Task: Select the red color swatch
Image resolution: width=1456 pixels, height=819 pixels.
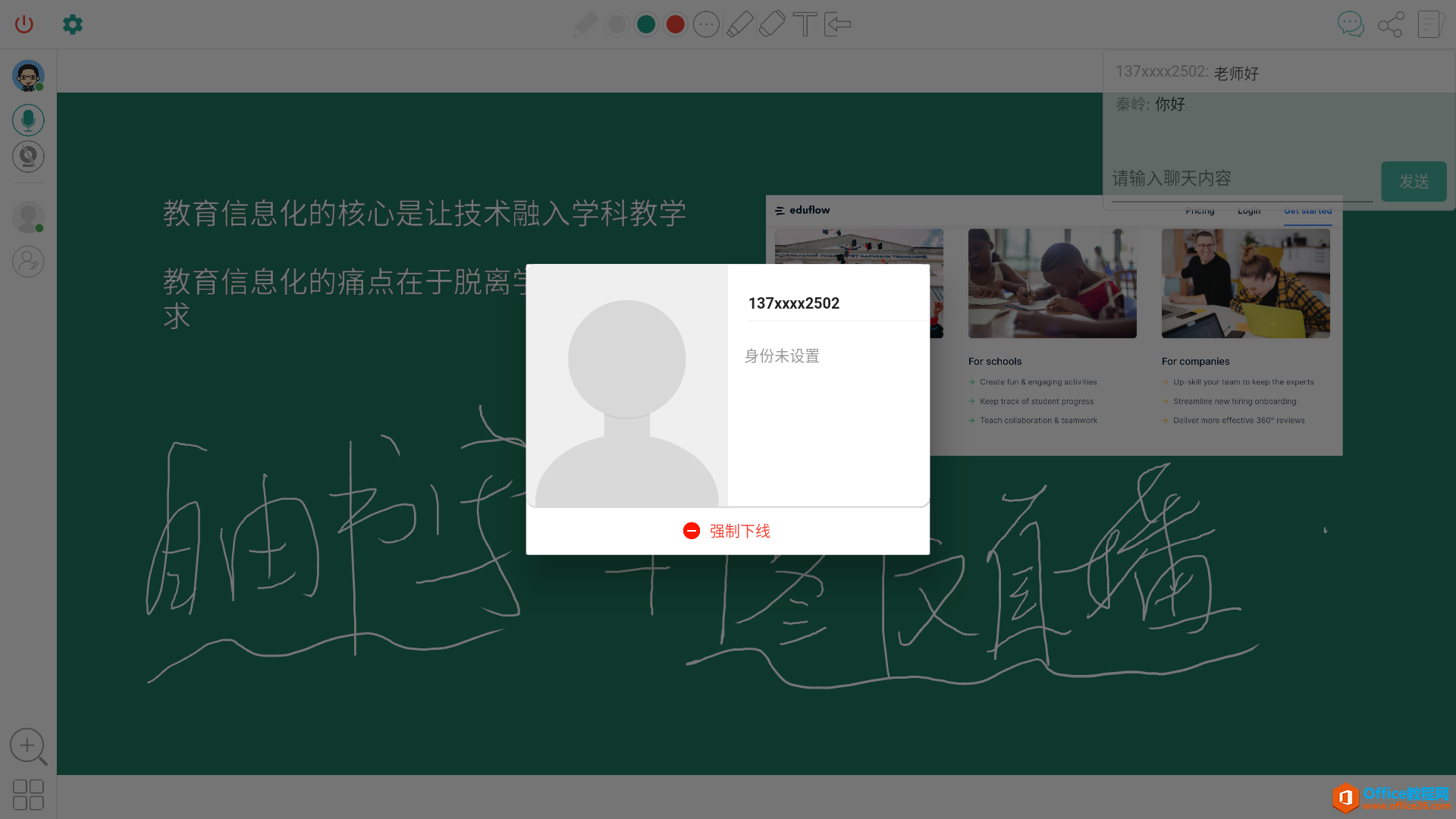Action: 675,24
